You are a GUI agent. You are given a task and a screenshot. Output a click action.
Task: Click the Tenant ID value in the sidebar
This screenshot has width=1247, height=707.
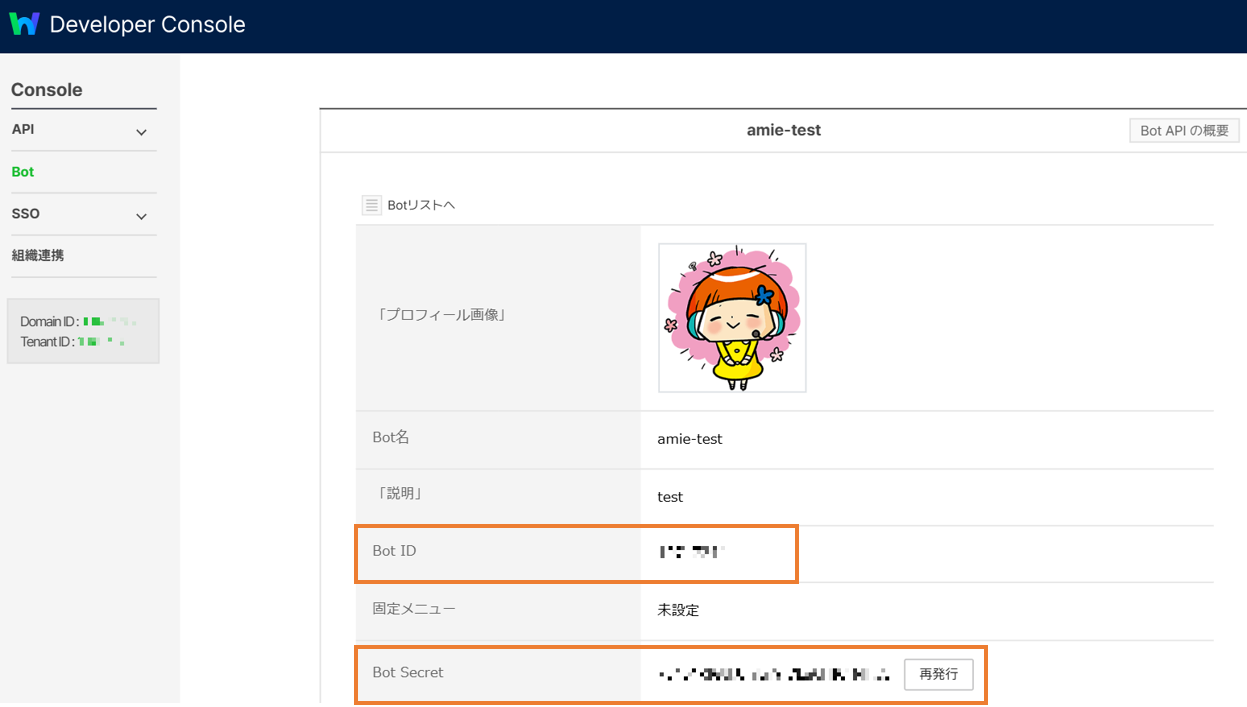point(102,342)
